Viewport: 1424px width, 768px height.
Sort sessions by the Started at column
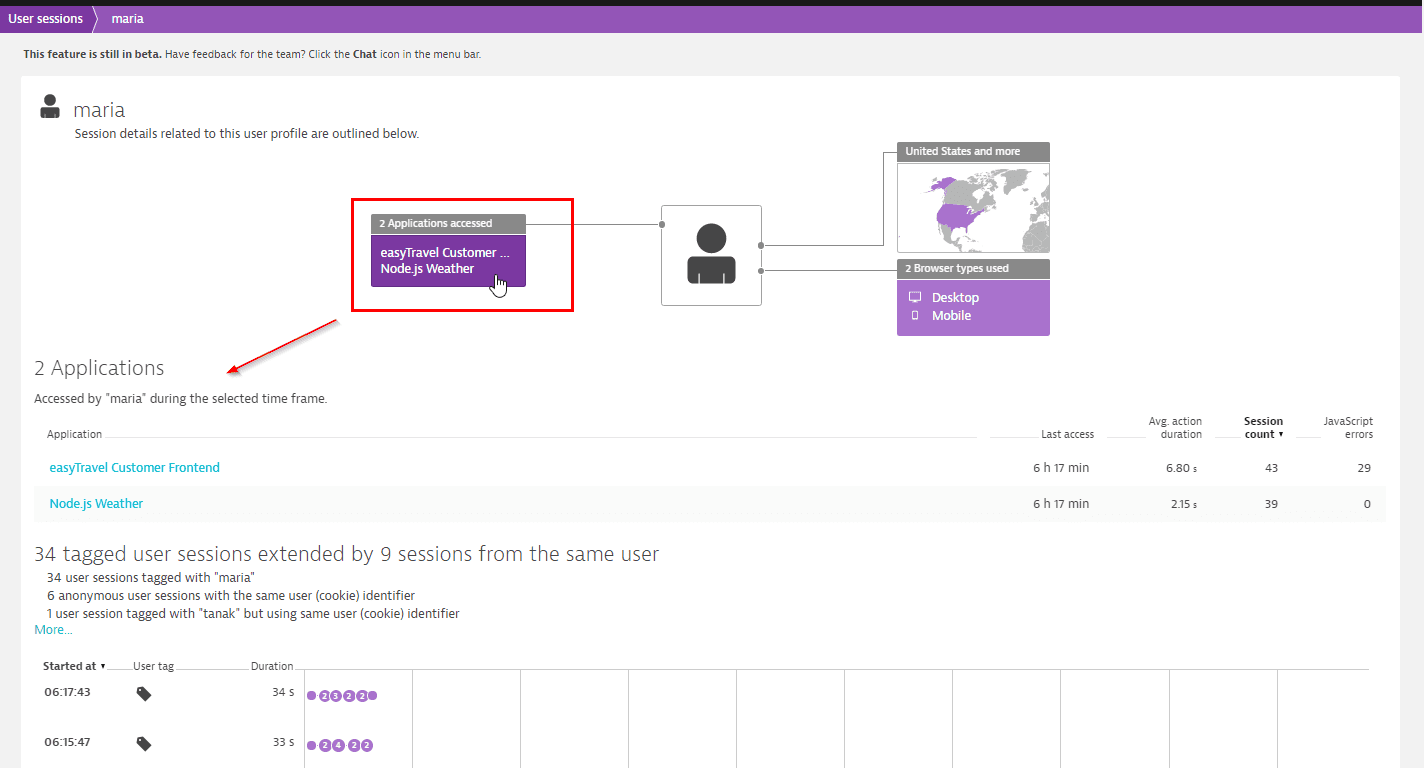pyautogui.click(x=74, y=666)
